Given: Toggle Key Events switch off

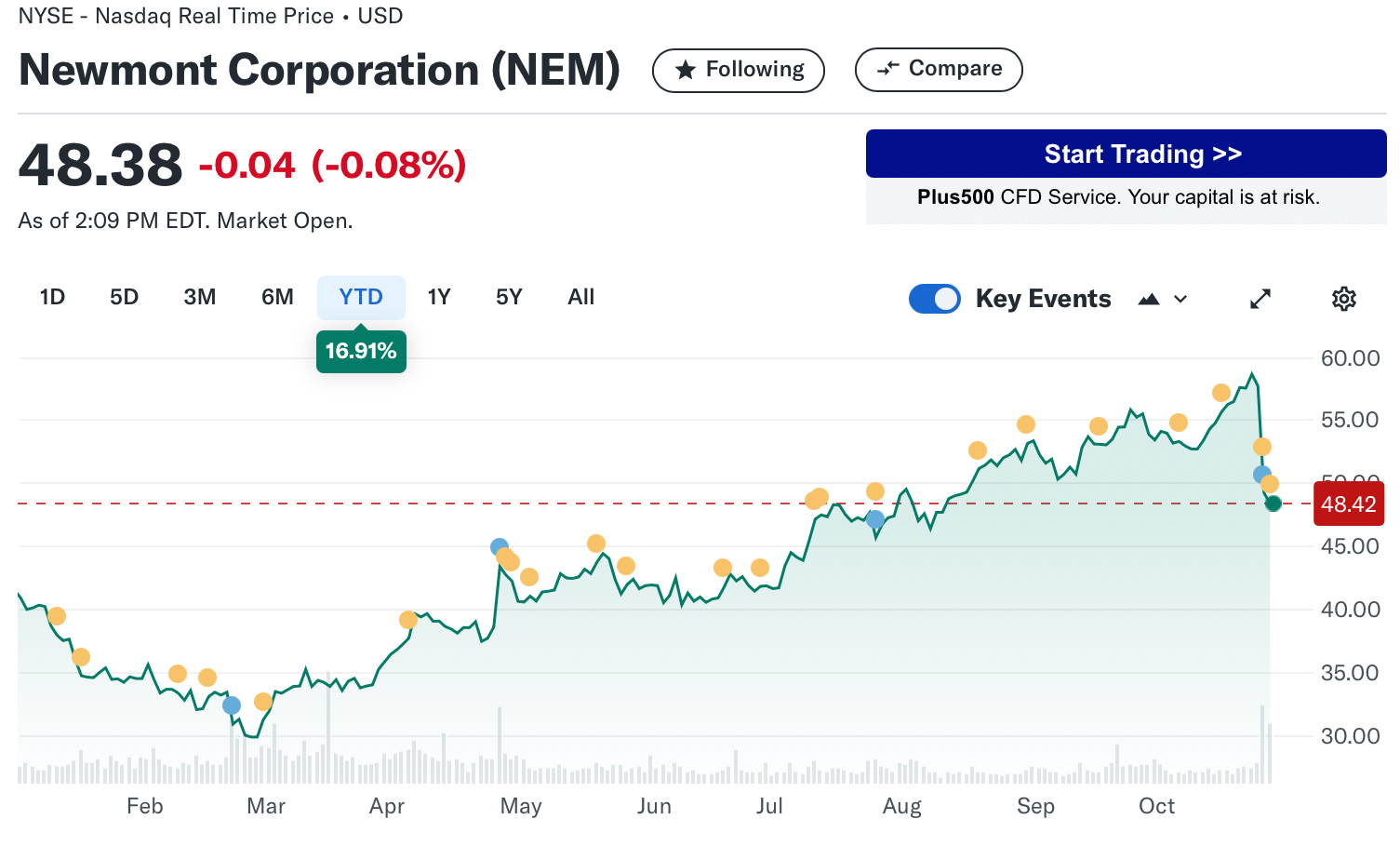Looking at the screenshot, I should pyautogui.click(x=934, y=299).
